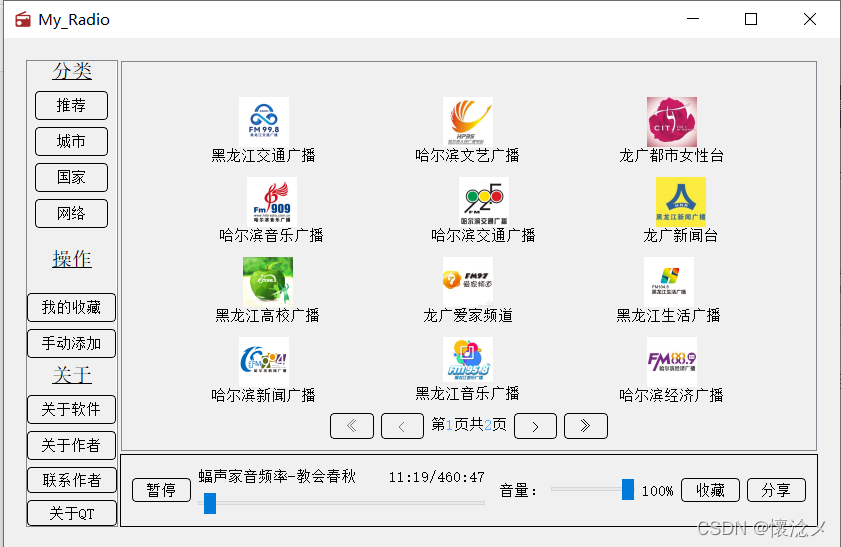Choose the 哈尔滨交通广播 traffic light logo

[x=484, y=202]
